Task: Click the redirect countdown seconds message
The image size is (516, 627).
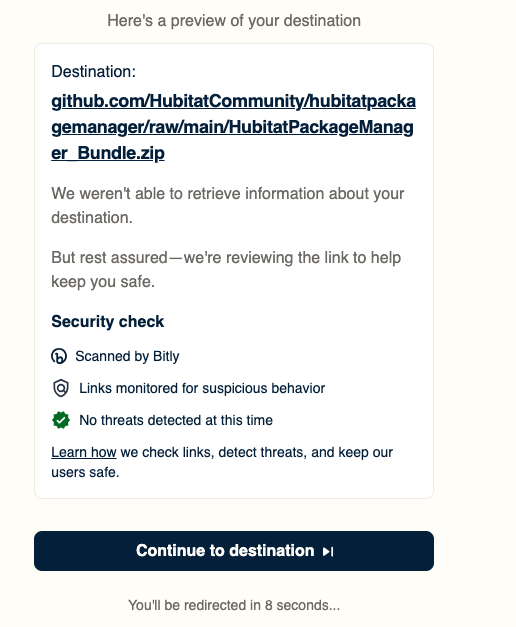Action: [234, 605]
